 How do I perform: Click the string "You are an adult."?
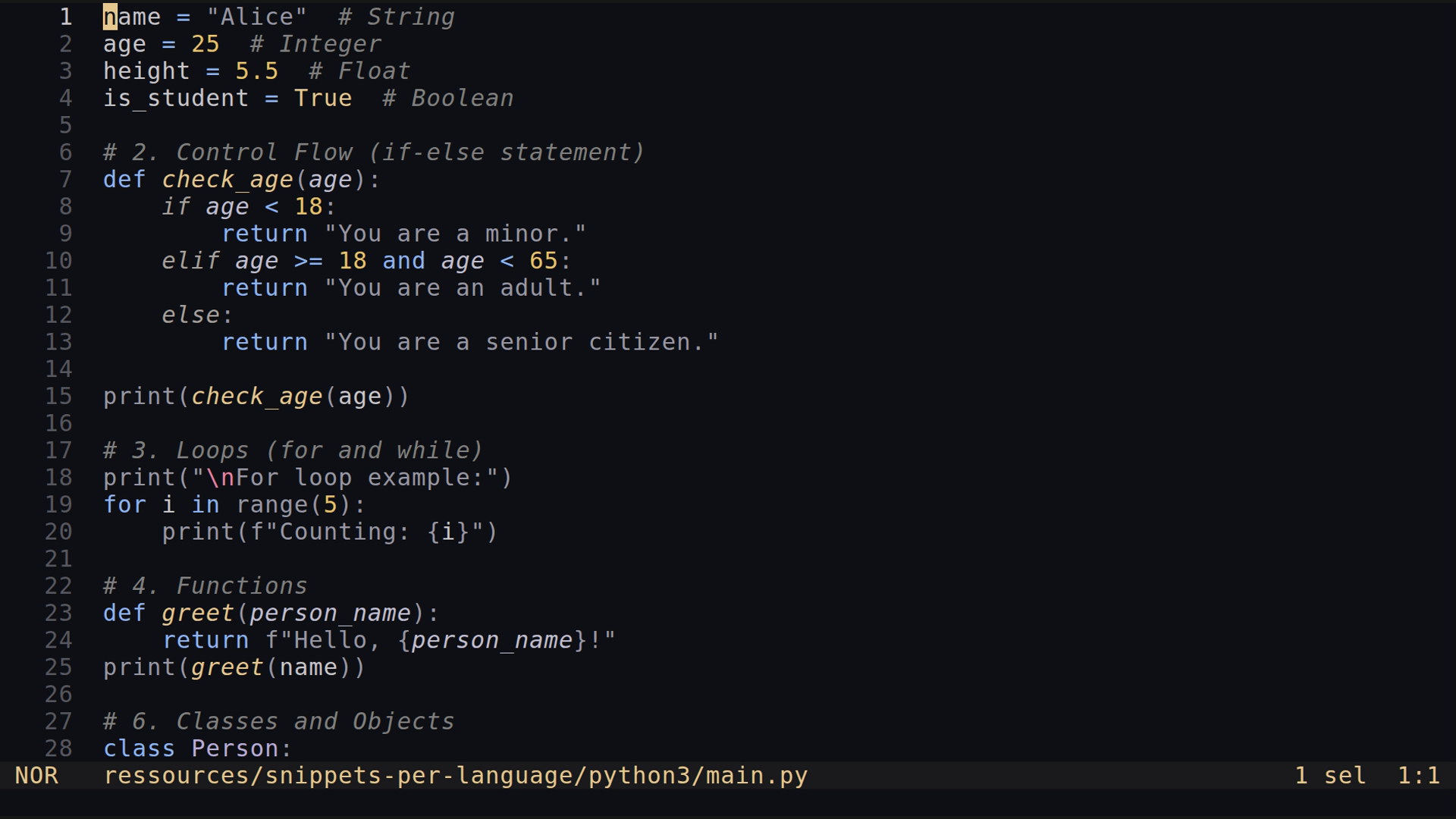(x=463, y=288)
